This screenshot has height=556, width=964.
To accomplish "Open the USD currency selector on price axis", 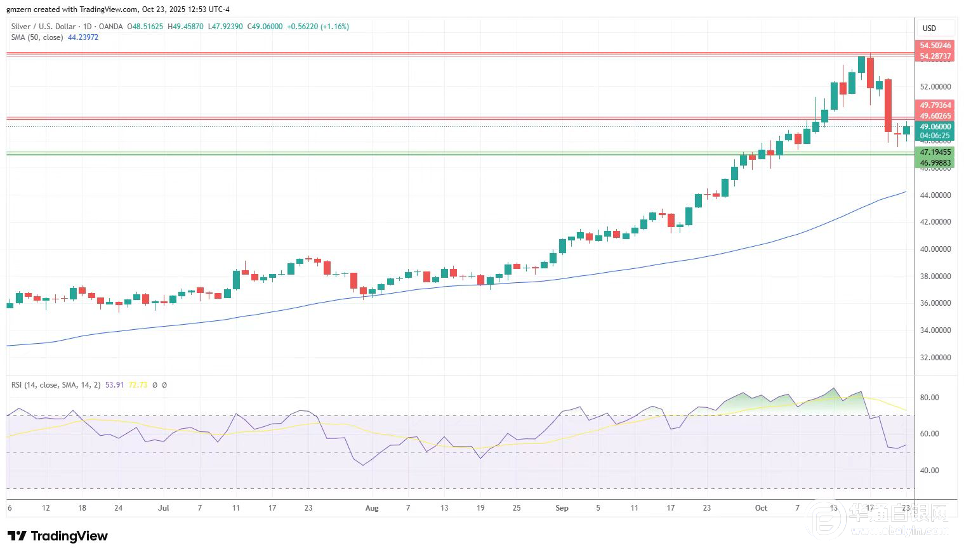I will tap(928, 27).
